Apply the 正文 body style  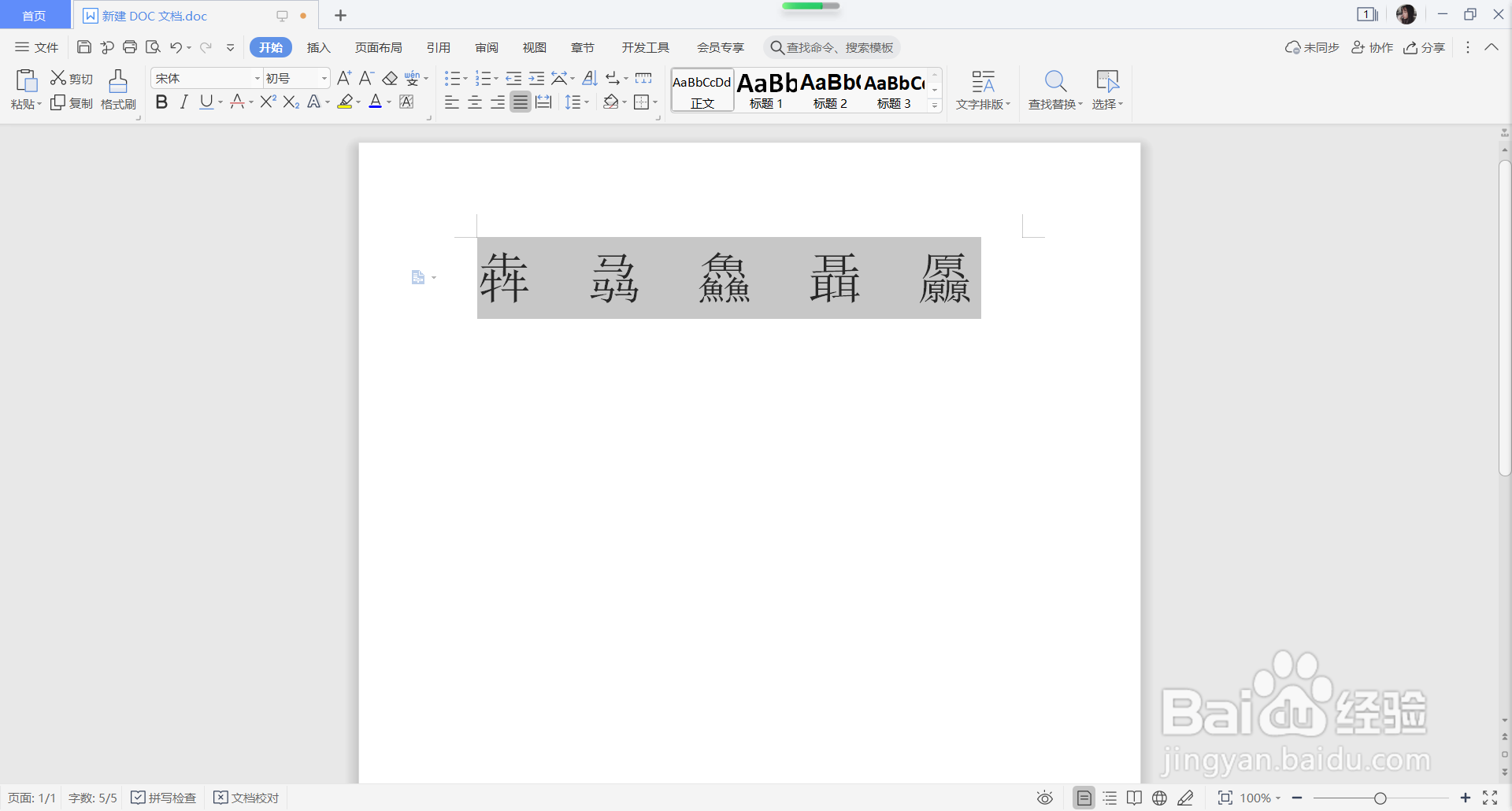(x=702, y=90)
